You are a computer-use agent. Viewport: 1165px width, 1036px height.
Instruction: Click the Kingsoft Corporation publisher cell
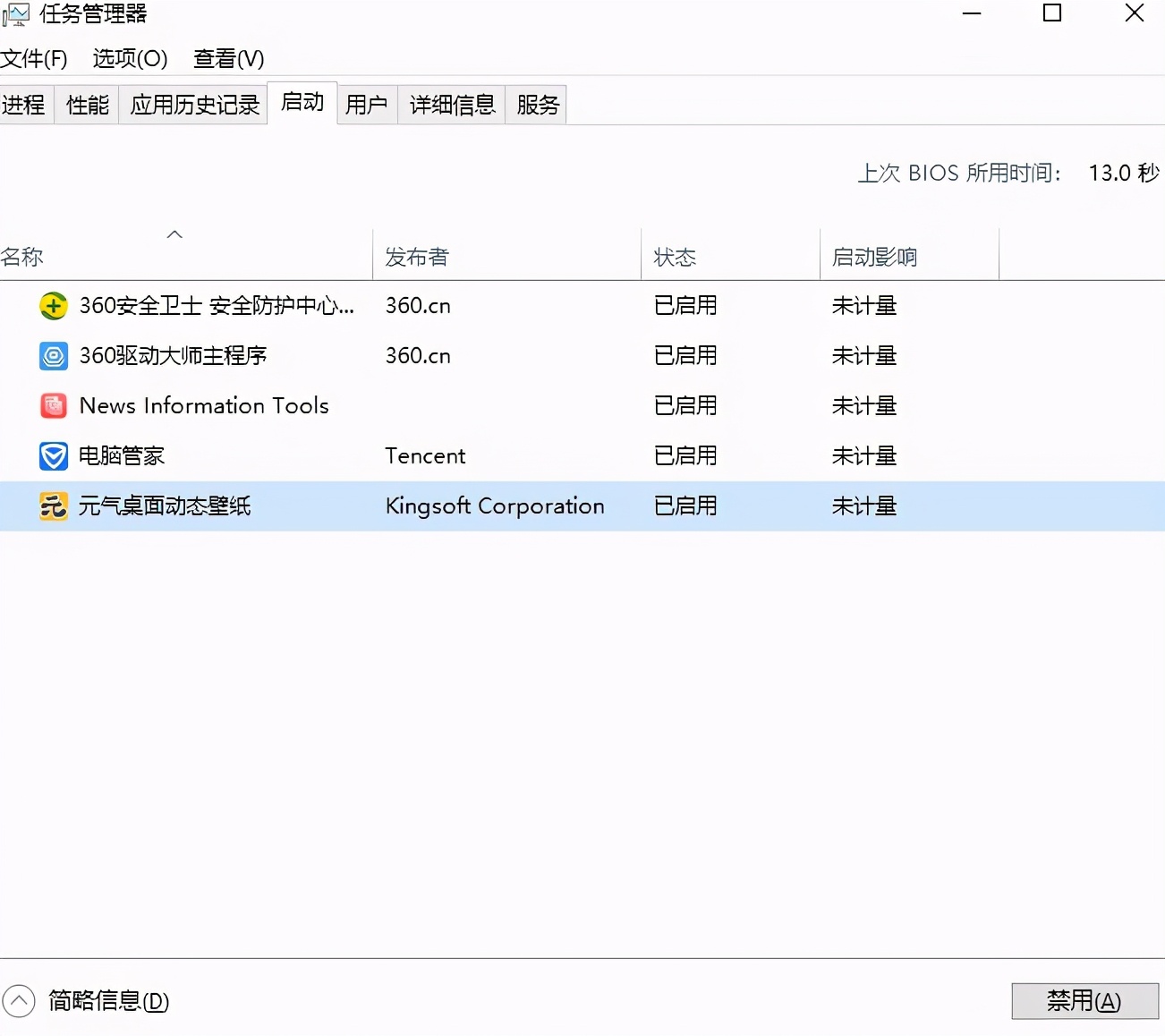[495, 506]
